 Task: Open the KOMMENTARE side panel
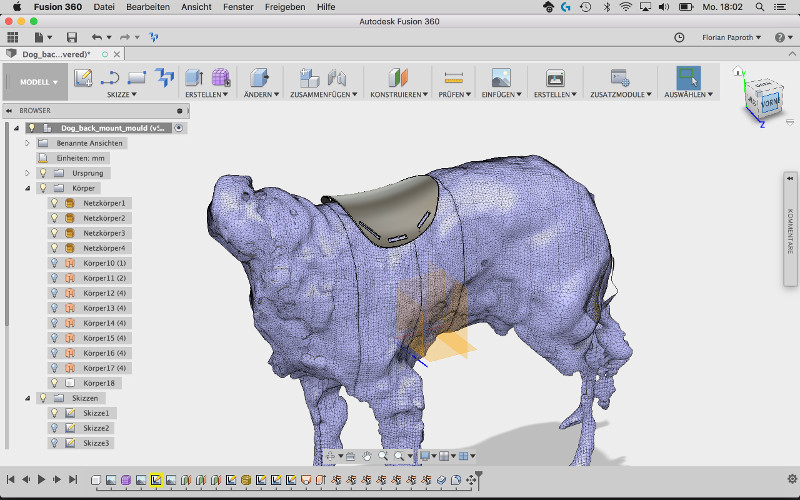(789, 230)
